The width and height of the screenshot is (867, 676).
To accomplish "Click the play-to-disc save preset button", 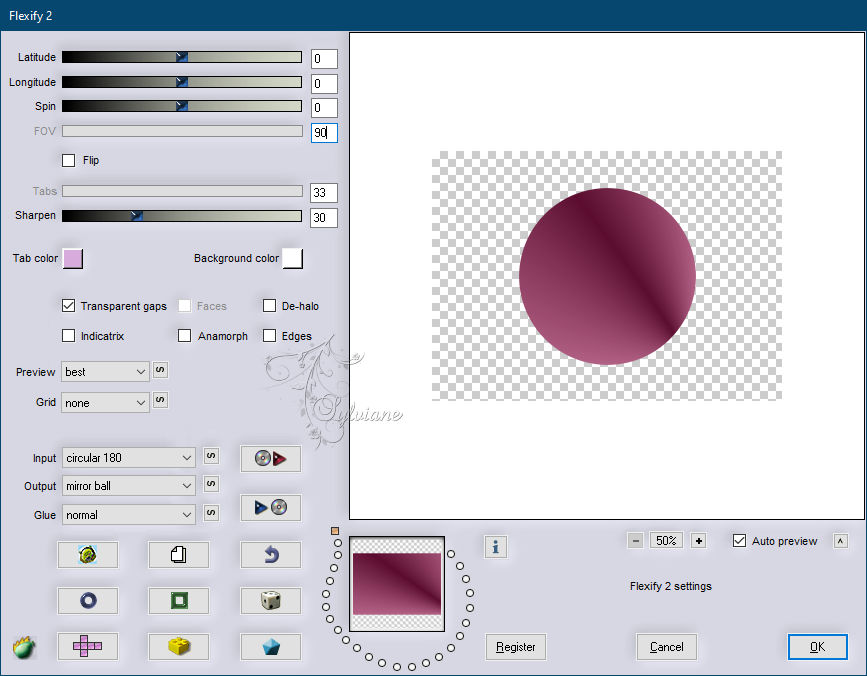I will point(270,507).
